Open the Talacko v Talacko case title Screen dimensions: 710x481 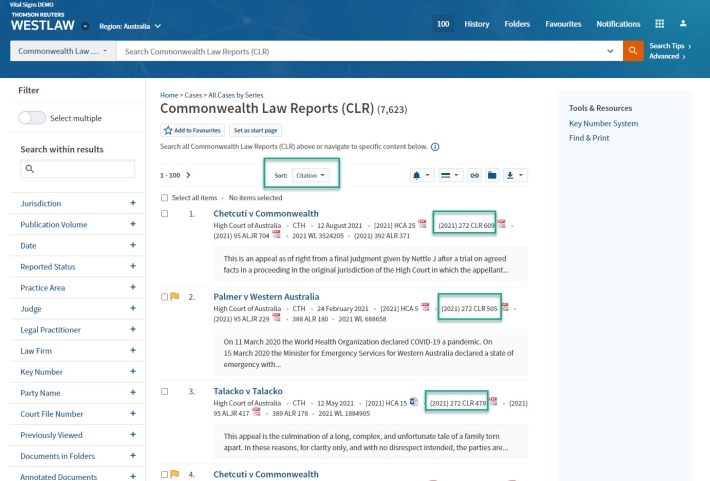click(x=248, y=391)
